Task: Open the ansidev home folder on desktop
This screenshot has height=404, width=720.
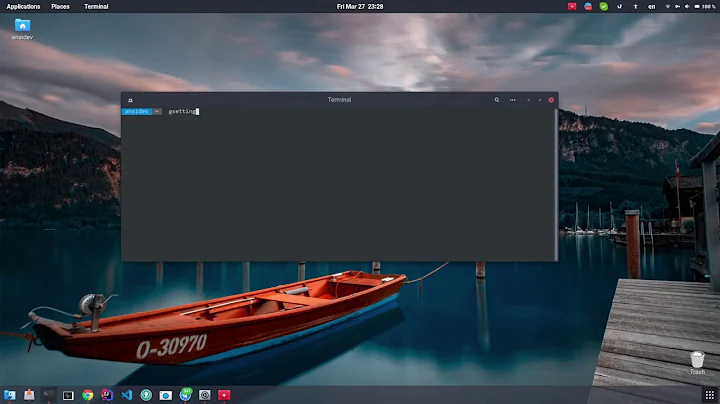Action: [22, 25]
